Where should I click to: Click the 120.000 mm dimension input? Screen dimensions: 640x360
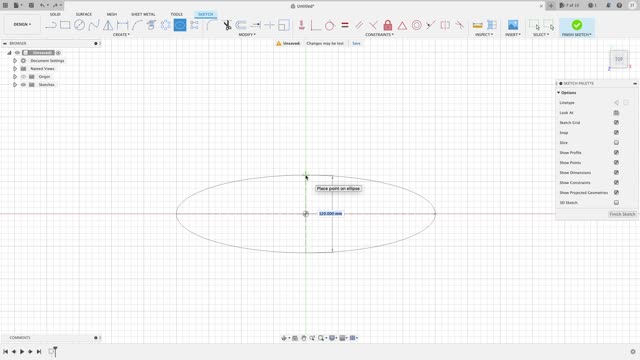(x=330, y=213)
